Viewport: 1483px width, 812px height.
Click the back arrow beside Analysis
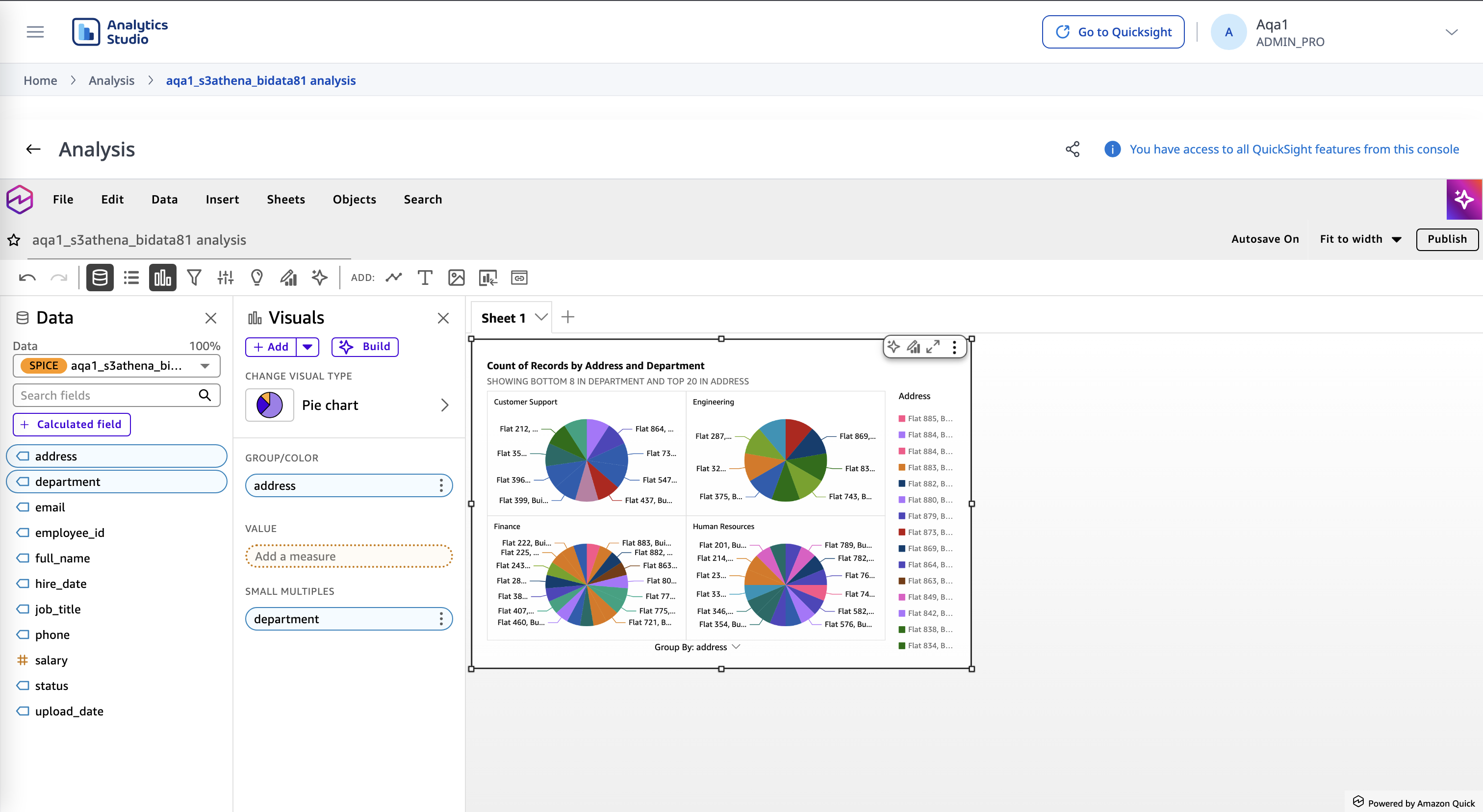coord(33,150)
